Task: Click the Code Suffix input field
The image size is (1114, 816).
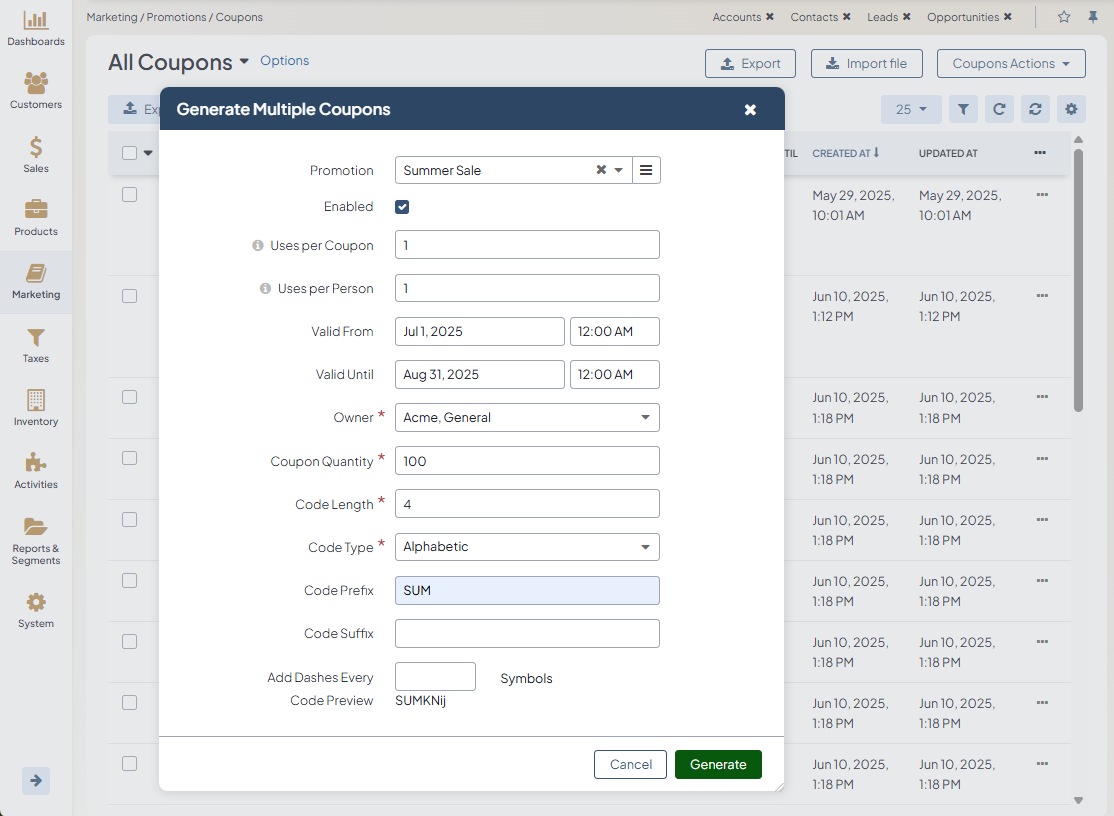Action: coord(527,634)
